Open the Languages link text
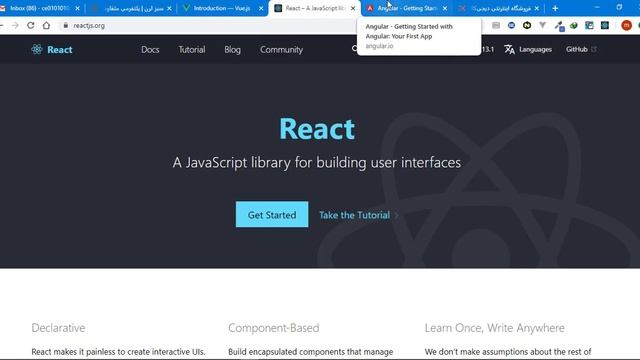The image size is (640, 360). [x=535, y=49]
